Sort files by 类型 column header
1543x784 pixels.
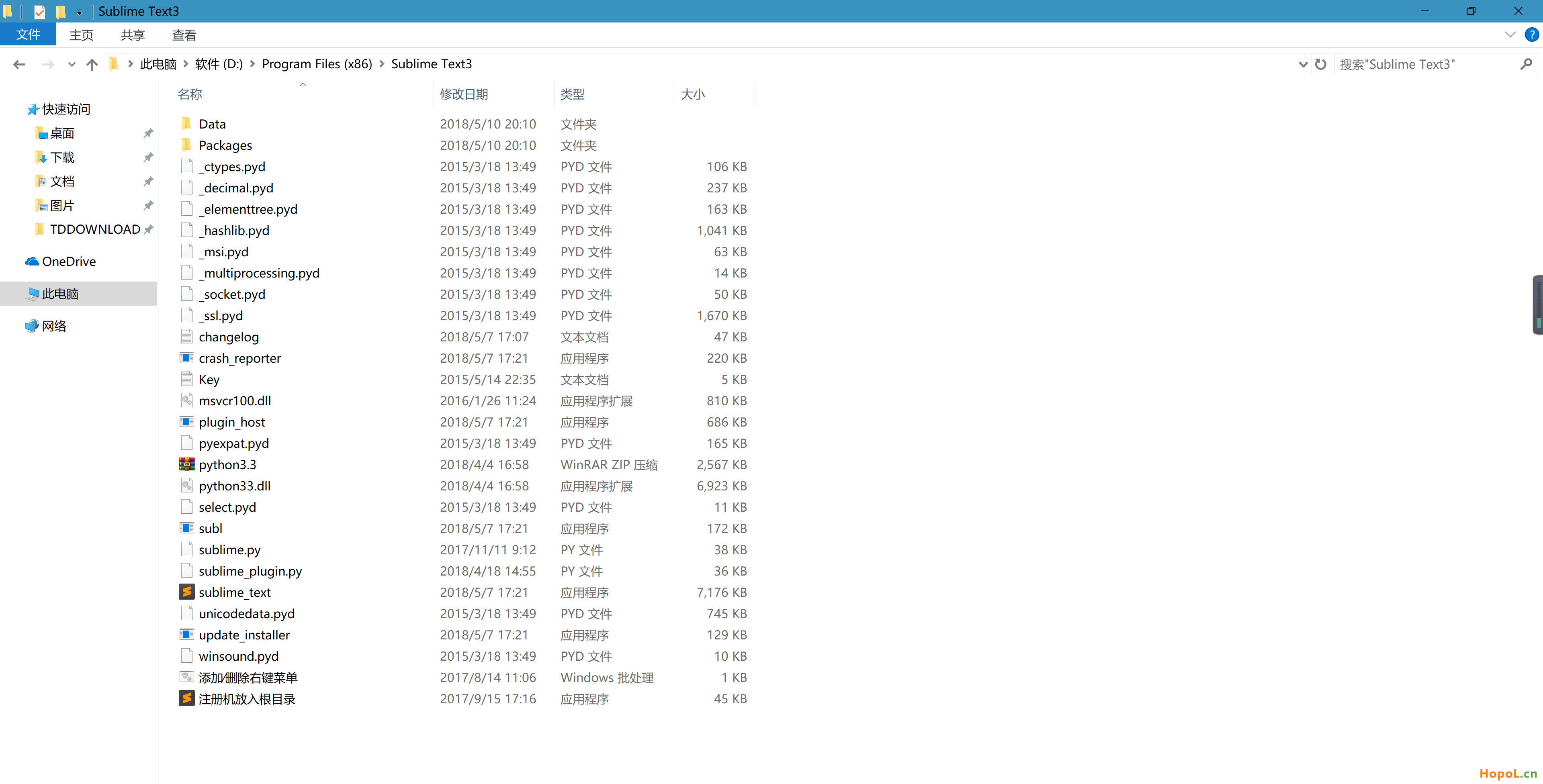573,94
